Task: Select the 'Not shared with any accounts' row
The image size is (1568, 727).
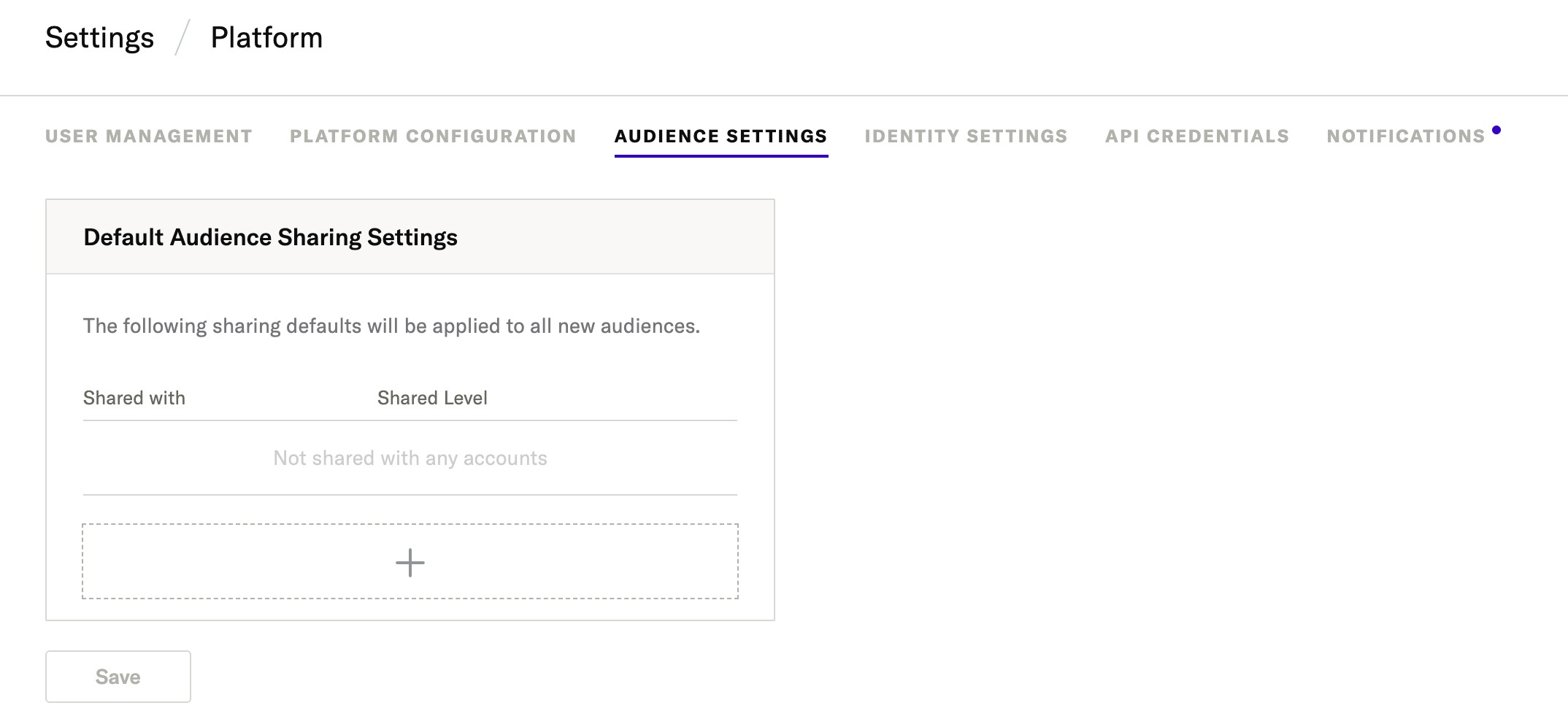Action: pyautogui.click(x=410, y=458)
